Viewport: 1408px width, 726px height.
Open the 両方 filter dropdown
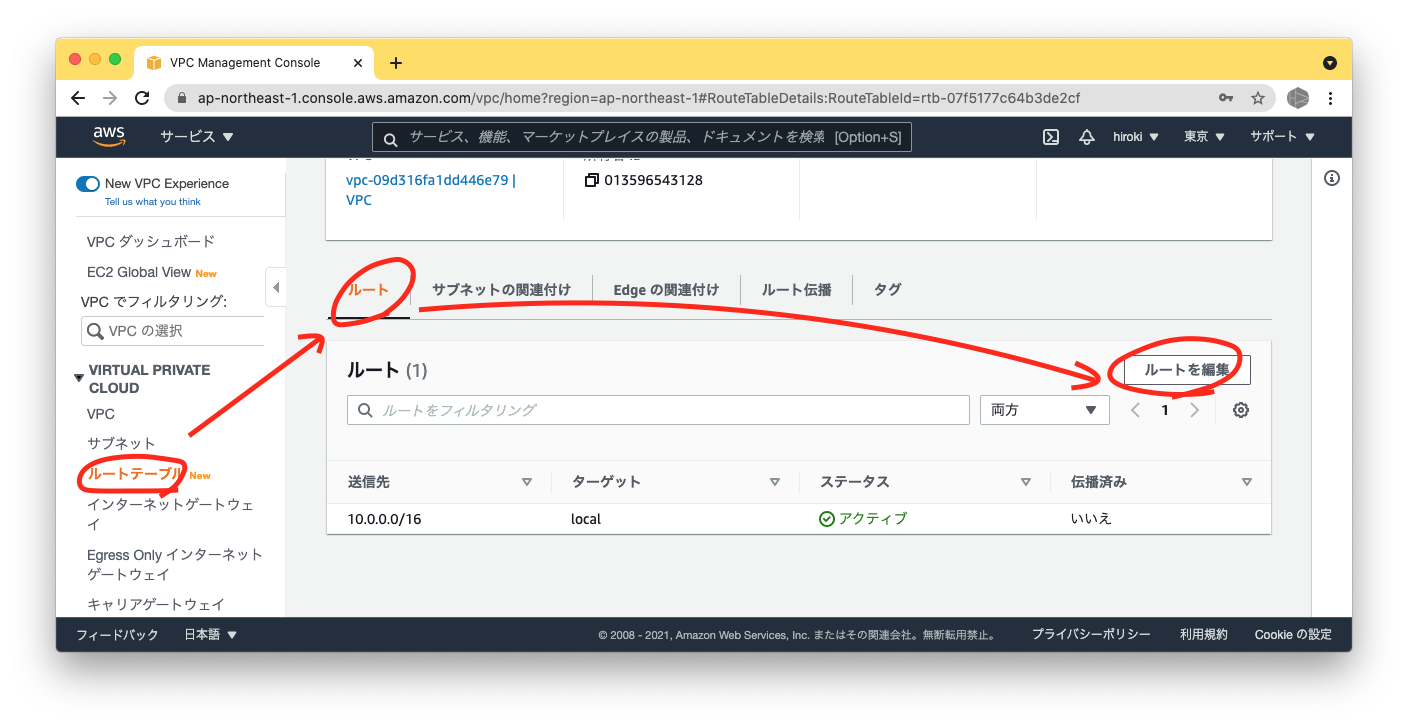pyautogui.click(x=1044, y=409)
